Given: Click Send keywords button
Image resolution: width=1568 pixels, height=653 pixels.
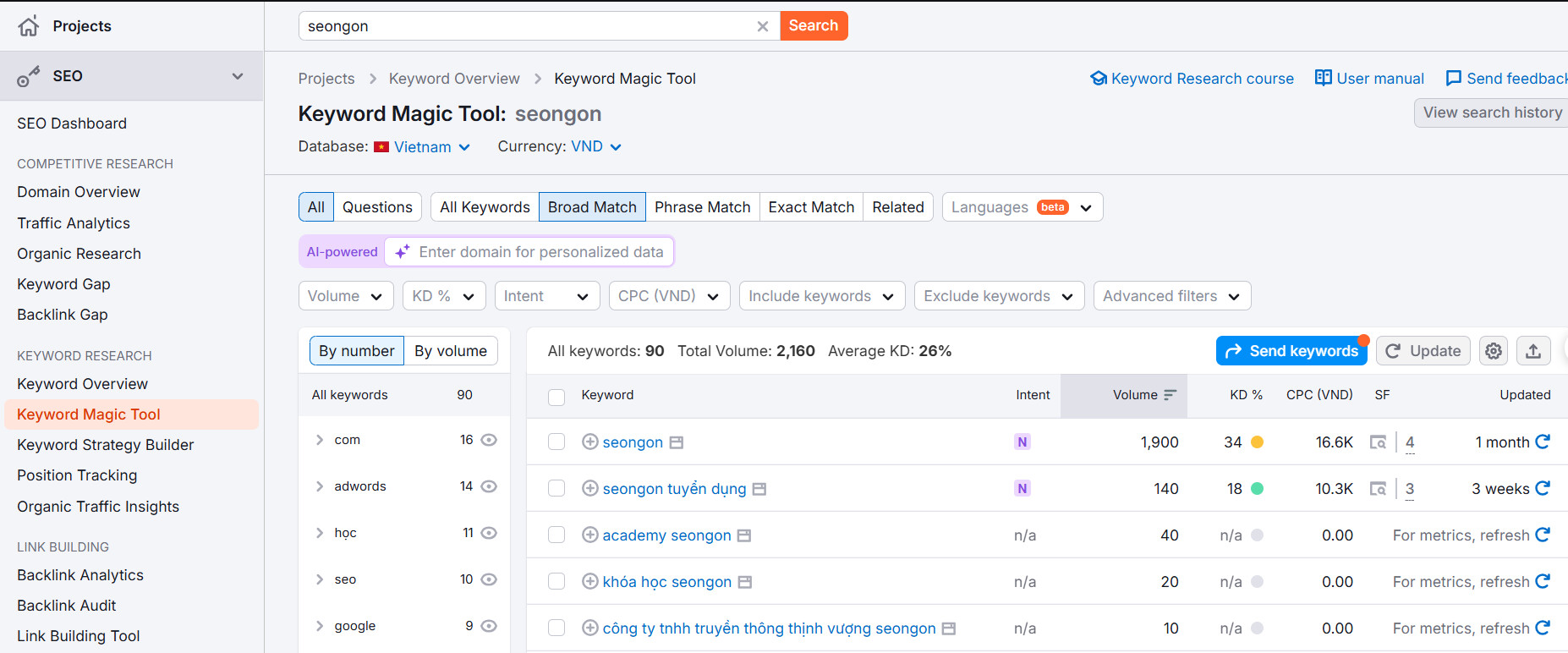Looking at the screenshot, I should point(1291,351).
